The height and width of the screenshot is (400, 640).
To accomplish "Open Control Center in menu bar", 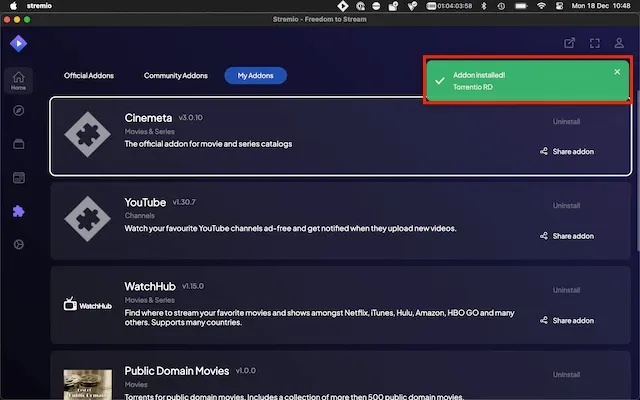I will click(560, 6).
